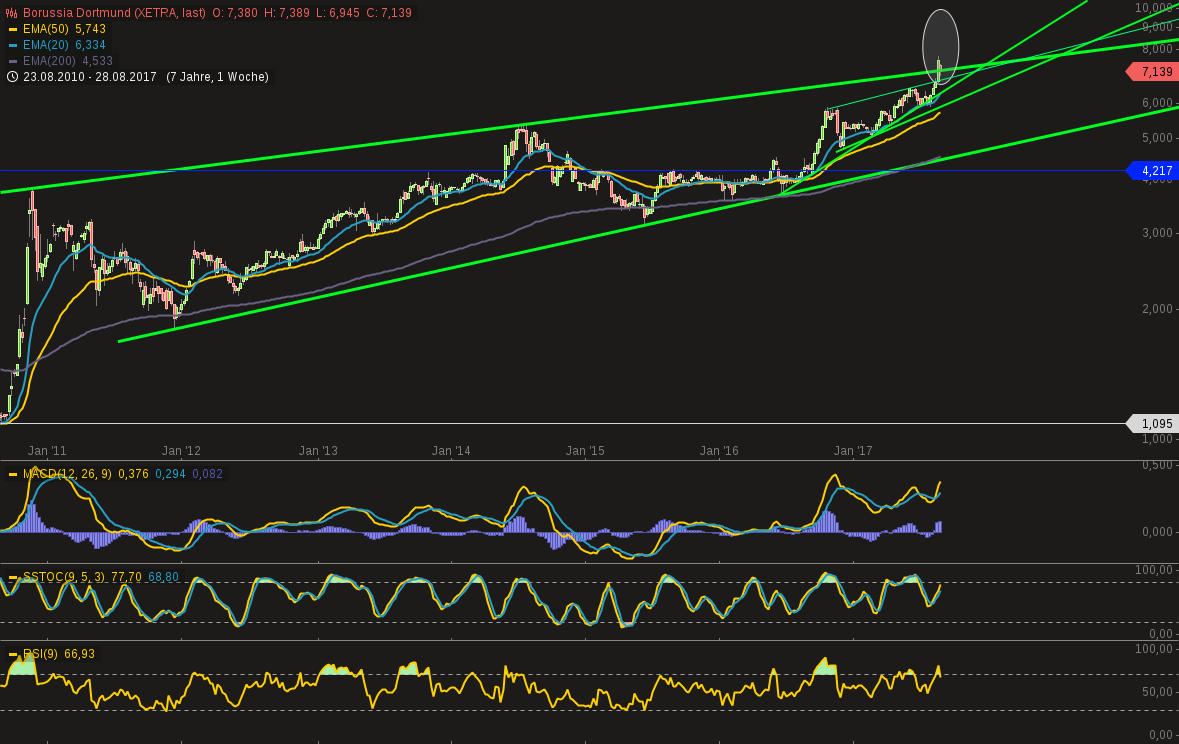1179x744 pixels.
Task: Click the (7 Jahre, 1 Woche) period text
Action: [217, 77]
